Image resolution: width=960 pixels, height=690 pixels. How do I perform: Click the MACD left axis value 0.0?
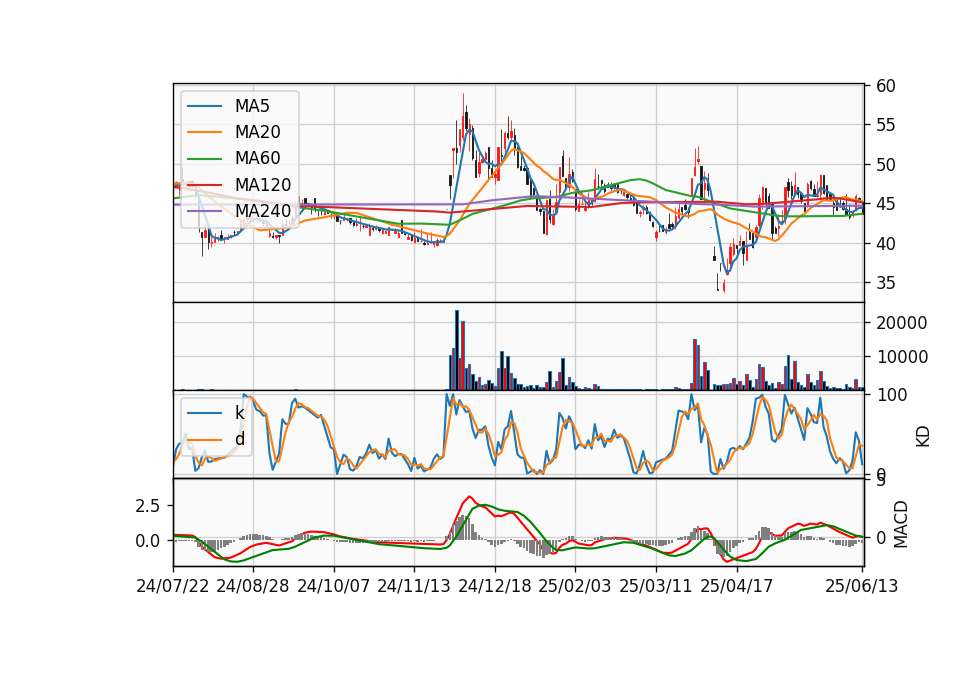point(148,541)
